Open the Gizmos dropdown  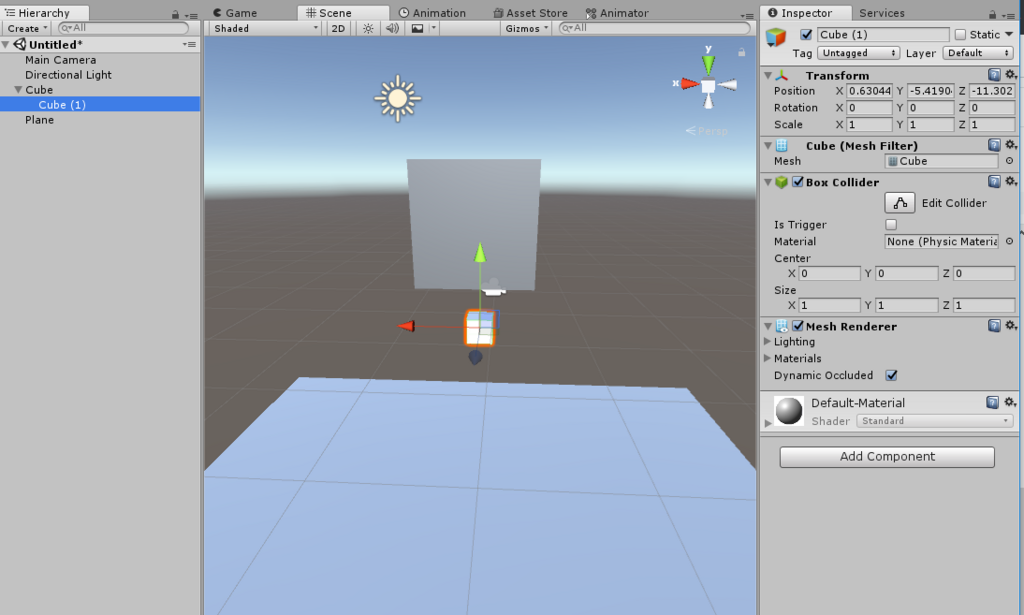(x=526, y=28)
